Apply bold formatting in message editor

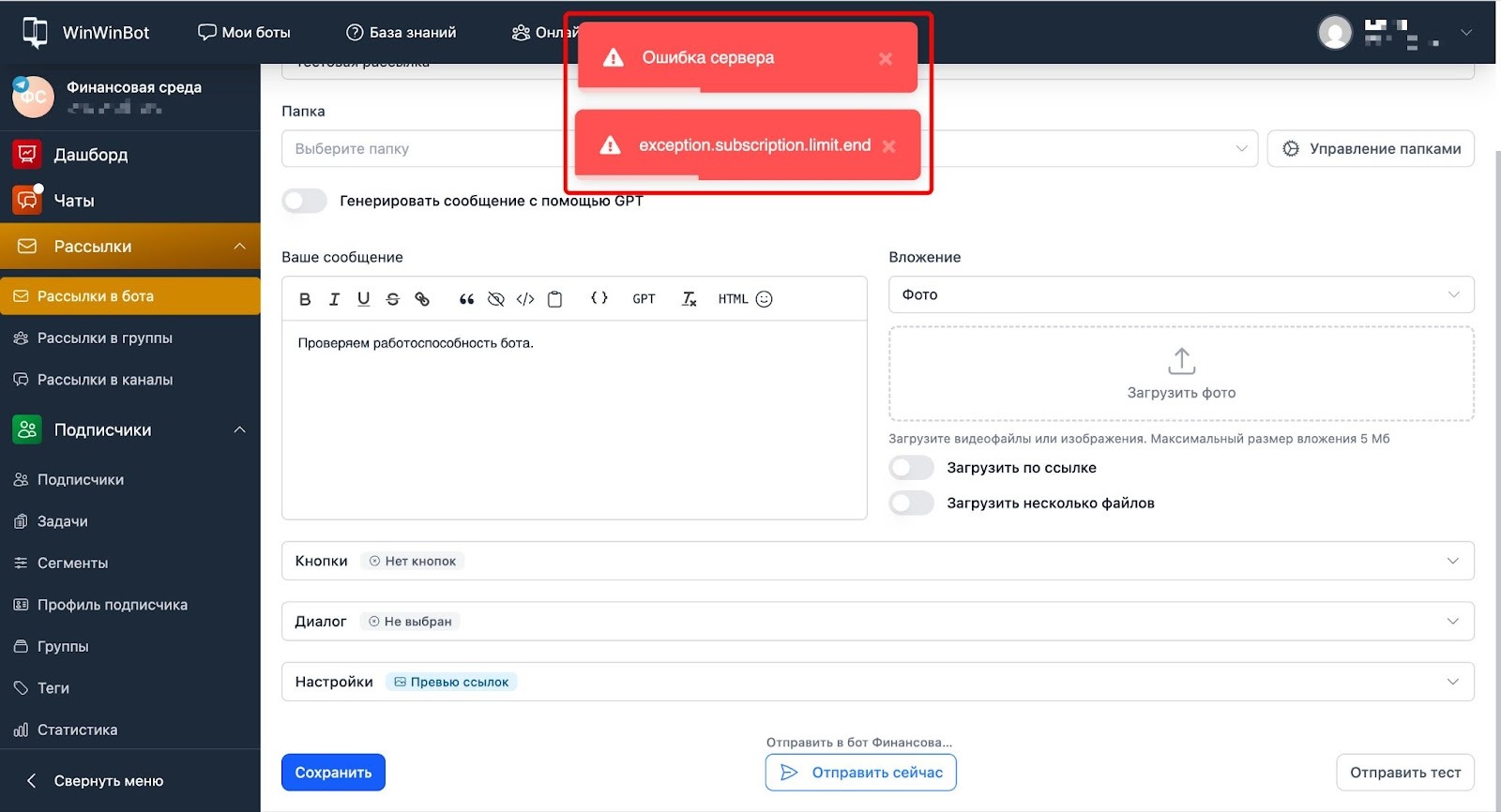click(x=305, y=299)
